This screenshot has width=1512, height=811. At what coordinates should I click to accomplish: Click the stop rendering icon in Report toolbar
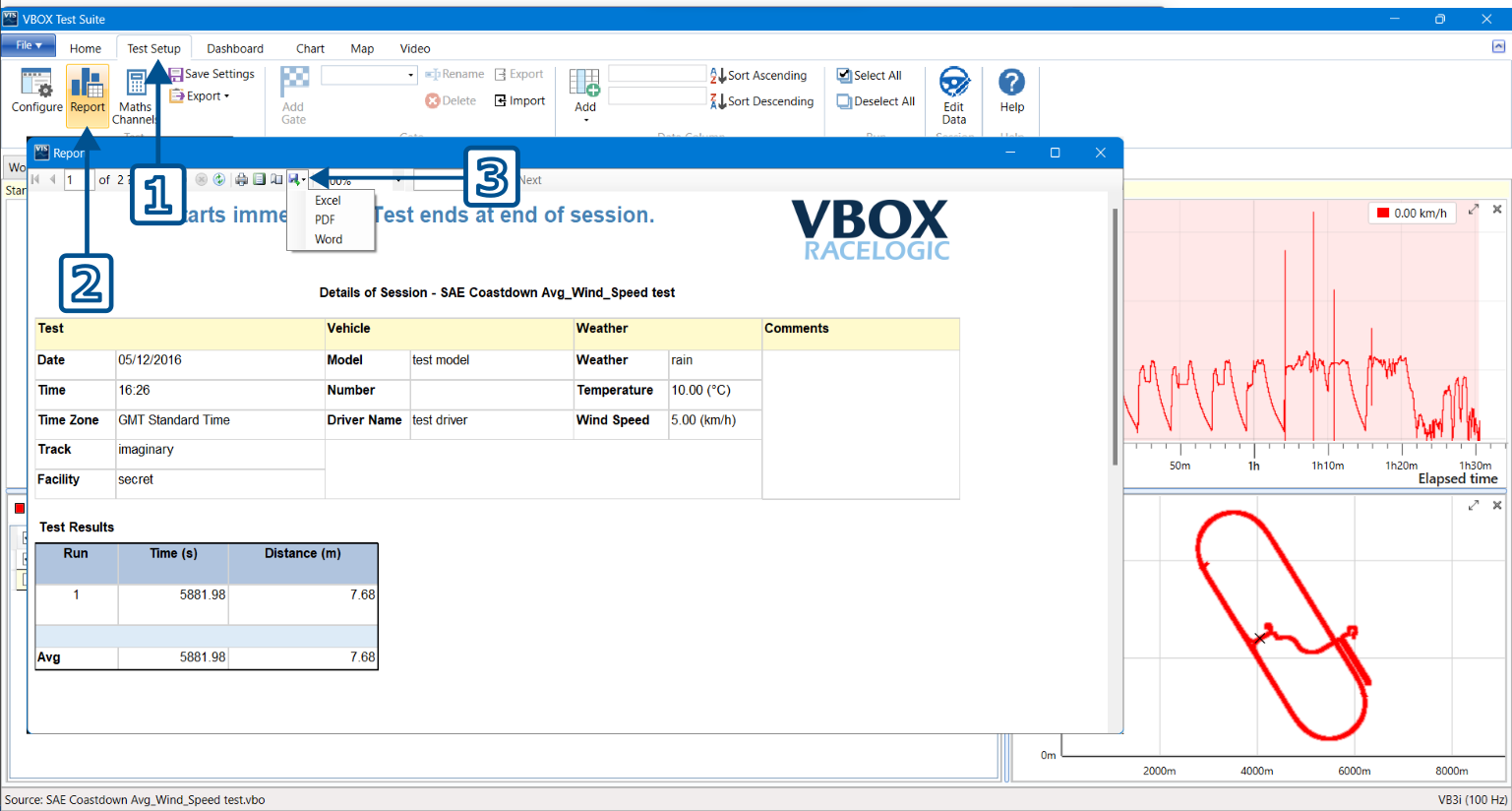(x=202, y=179)
